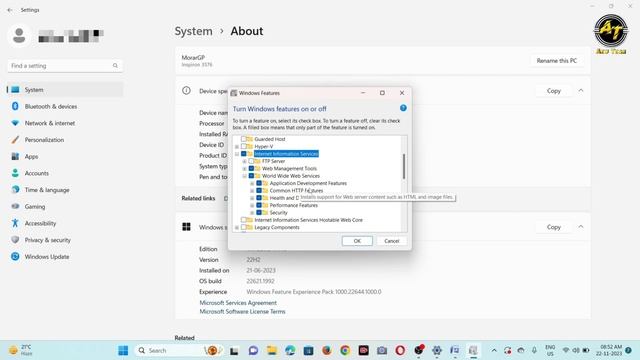Viewport: 640px width, 360px height.
Task: Open the Camera app taskbar icon
Action: [382, 350]
